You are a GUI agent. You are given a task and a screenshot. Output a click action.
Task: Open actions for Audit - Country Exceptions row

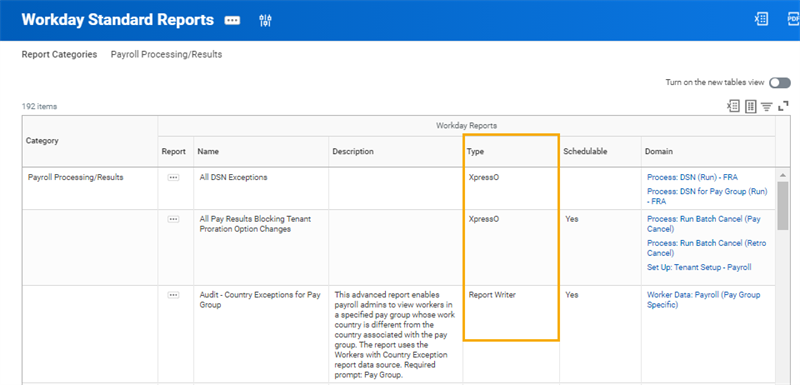click(173, 295)
